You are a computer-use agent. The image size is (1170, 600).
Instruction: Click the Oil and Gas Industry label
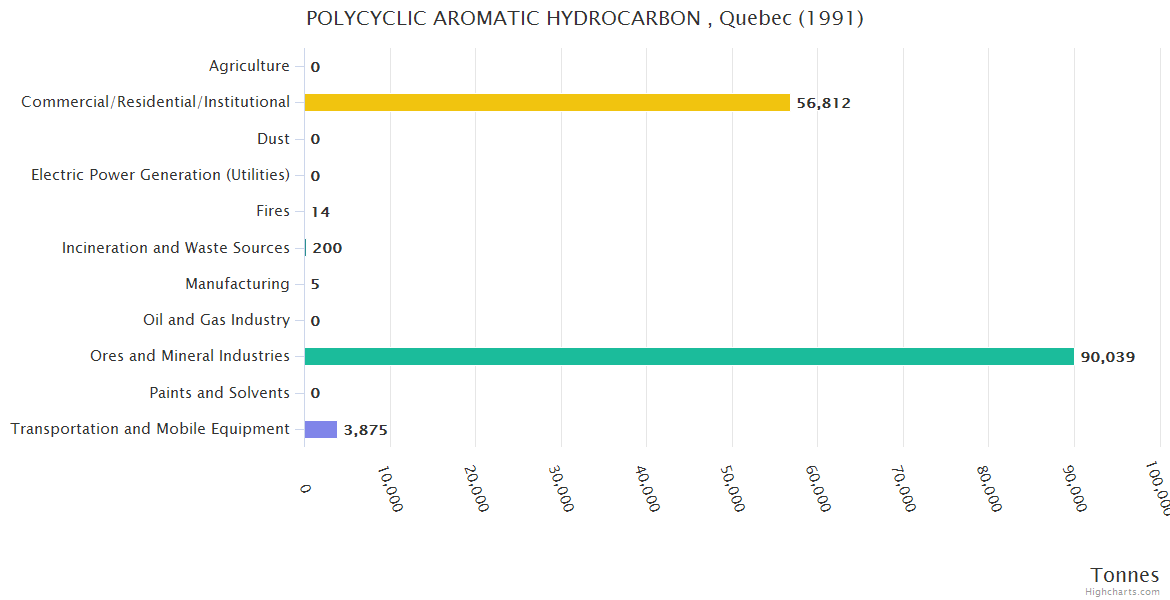[x=216, y=320]
